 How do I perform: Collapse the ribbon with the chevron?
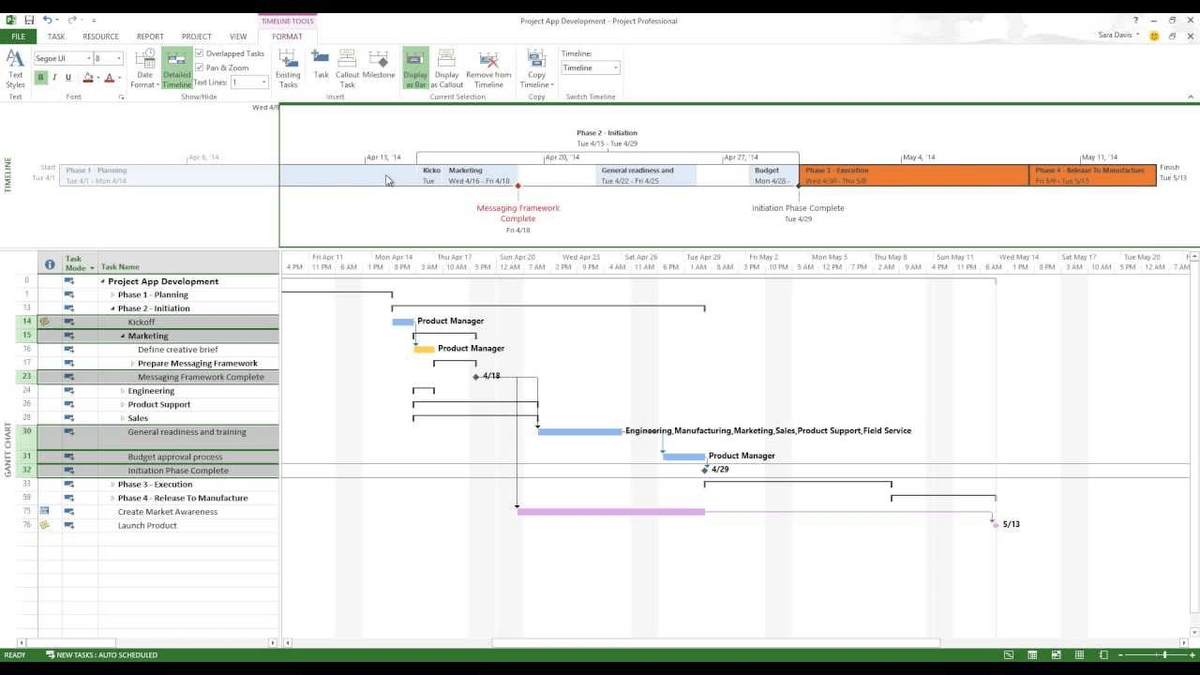(x=1191, y=96)
